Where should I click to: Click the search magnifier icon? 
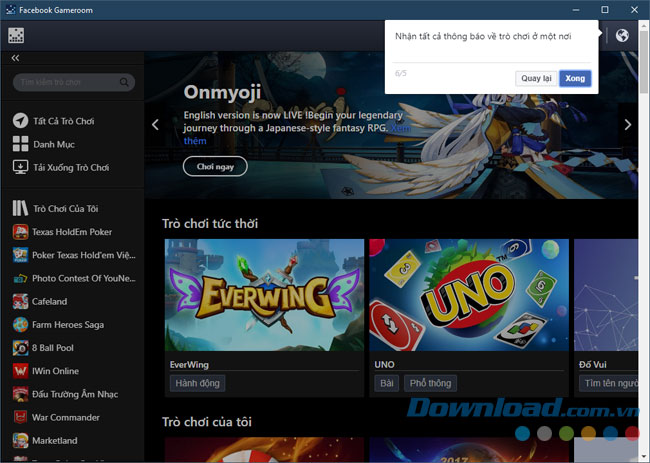[124, 82]
